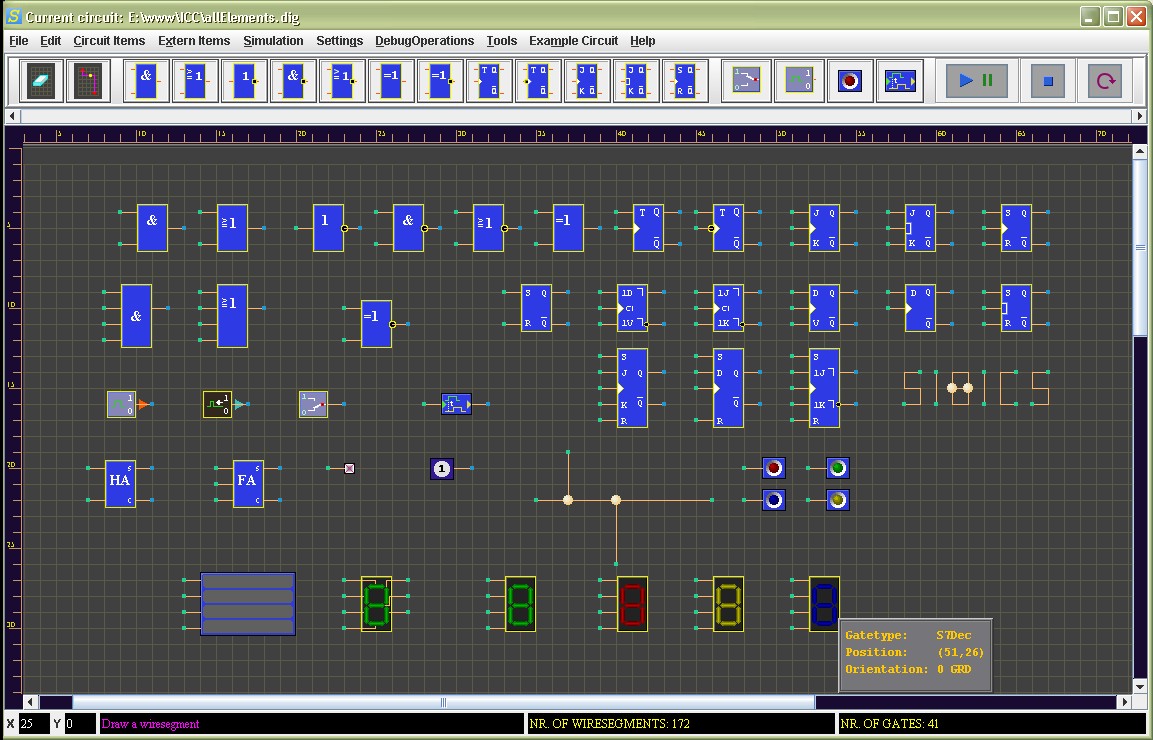
Task: Select the S J K R flip-flop on canvas
Action: (x=632, y=388)
